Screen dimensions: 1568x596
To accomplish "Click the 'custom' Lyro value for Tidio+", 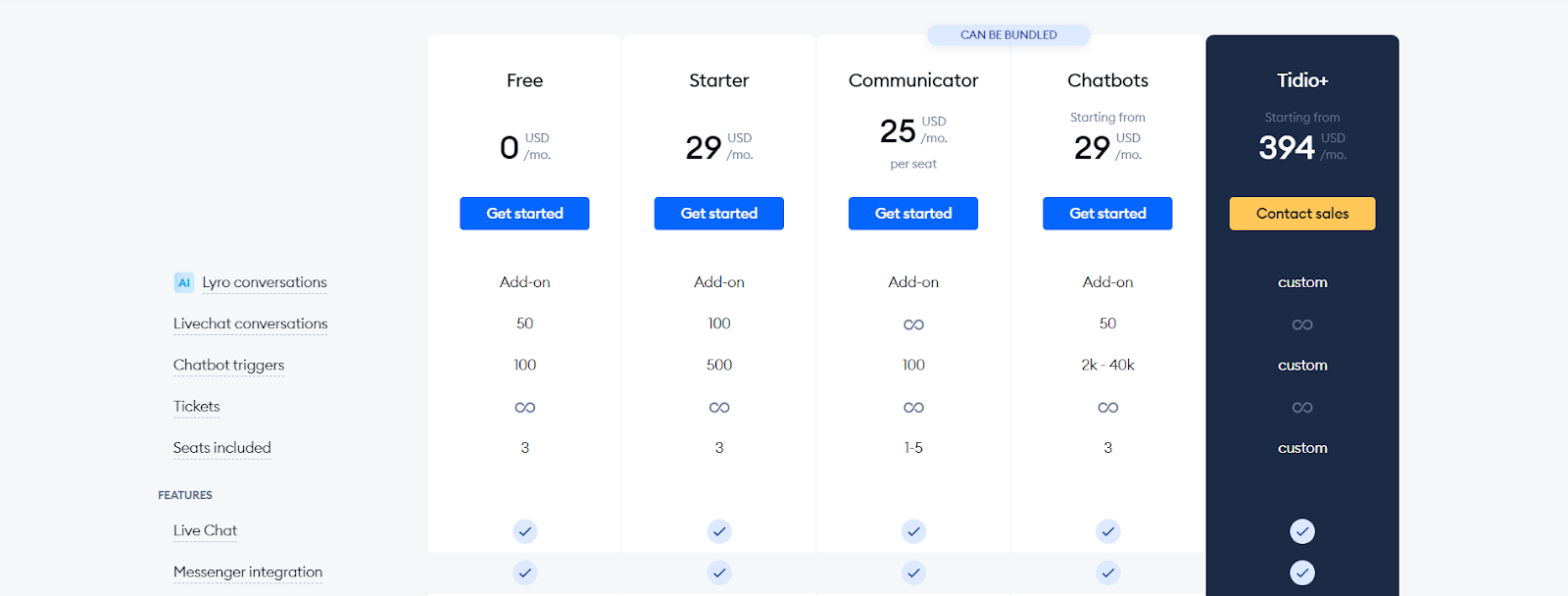I will click(x=1302, y=282).
